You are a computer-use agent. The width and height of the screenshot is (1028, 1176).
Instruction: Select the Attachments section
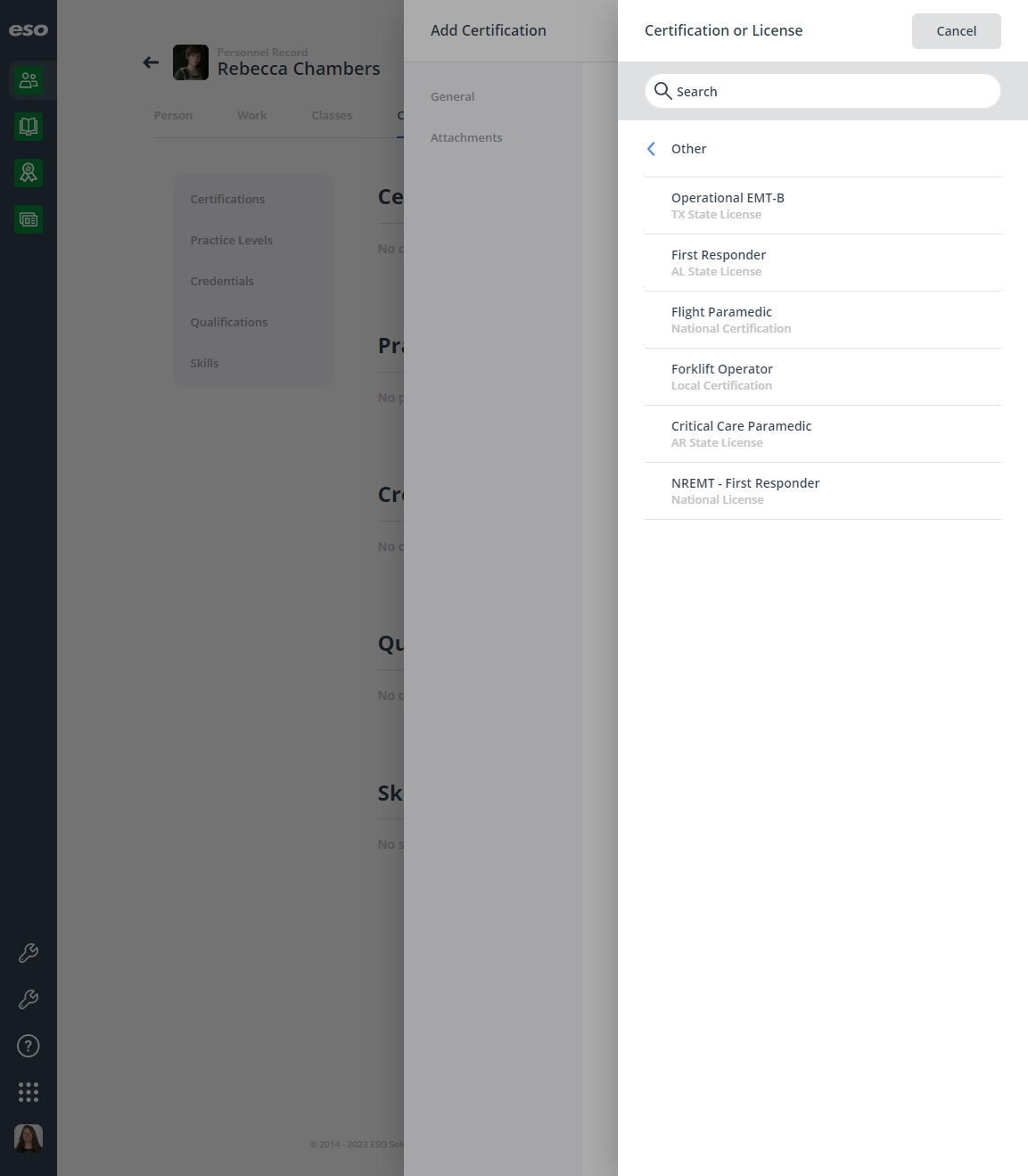[466, 137]
